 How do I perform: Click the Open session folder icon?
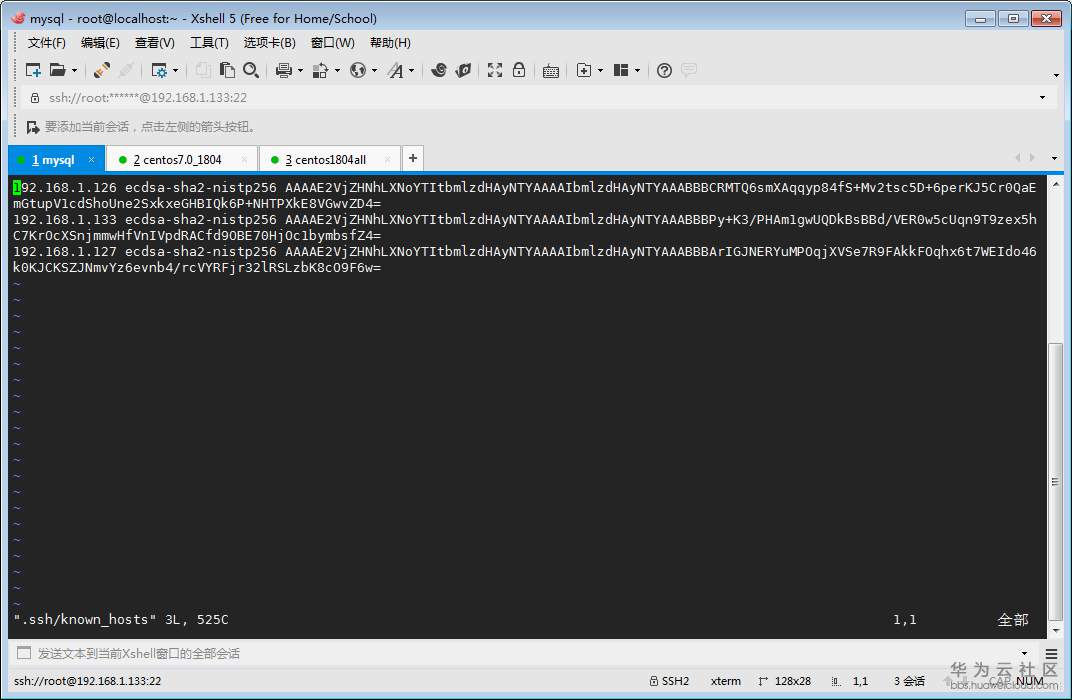coord(58,70)
